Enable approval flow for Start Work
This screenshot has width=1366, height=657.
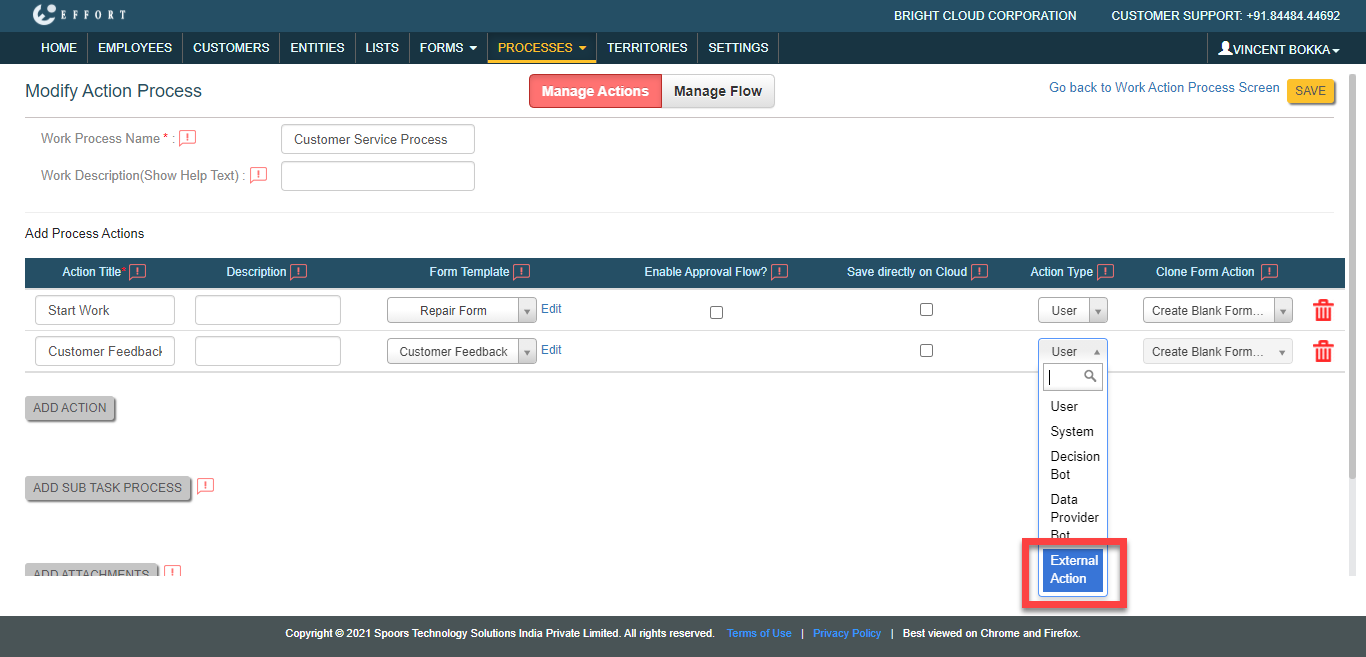[x=716, y=312]
